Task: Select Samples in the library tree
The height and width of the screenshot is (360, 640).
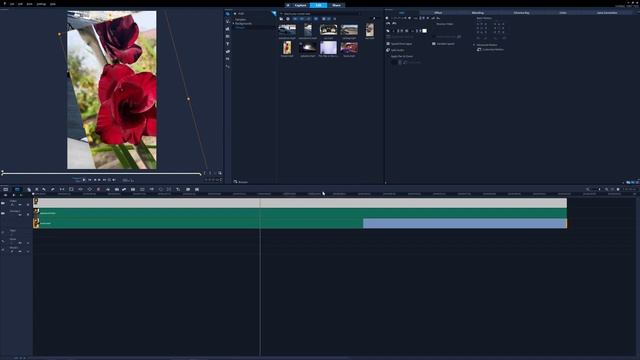Action: pyautogui.click(x=240, y=20)
